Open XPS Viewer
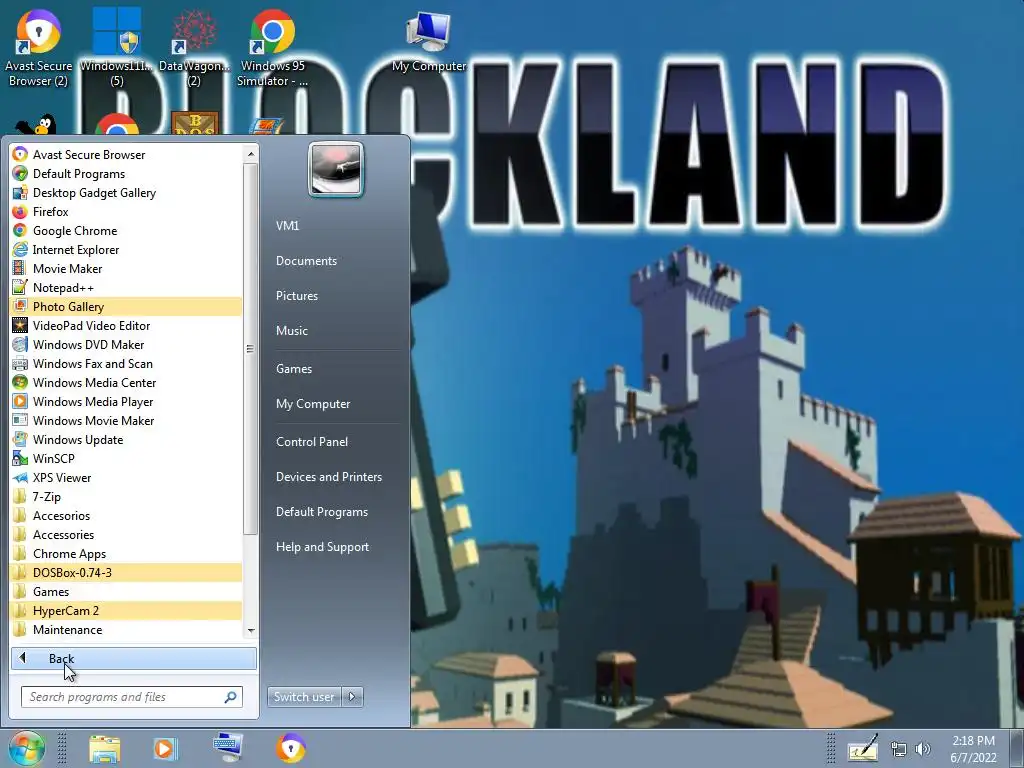 (127, 477)
